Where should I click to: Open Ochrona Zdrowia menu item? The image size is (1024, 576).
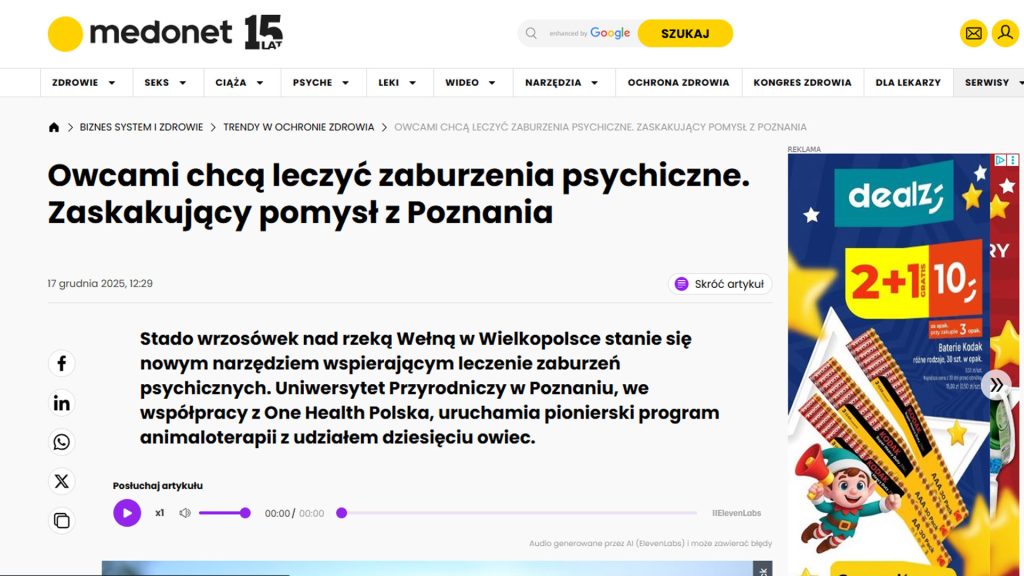pyautogui.click(x=678, y=82)
